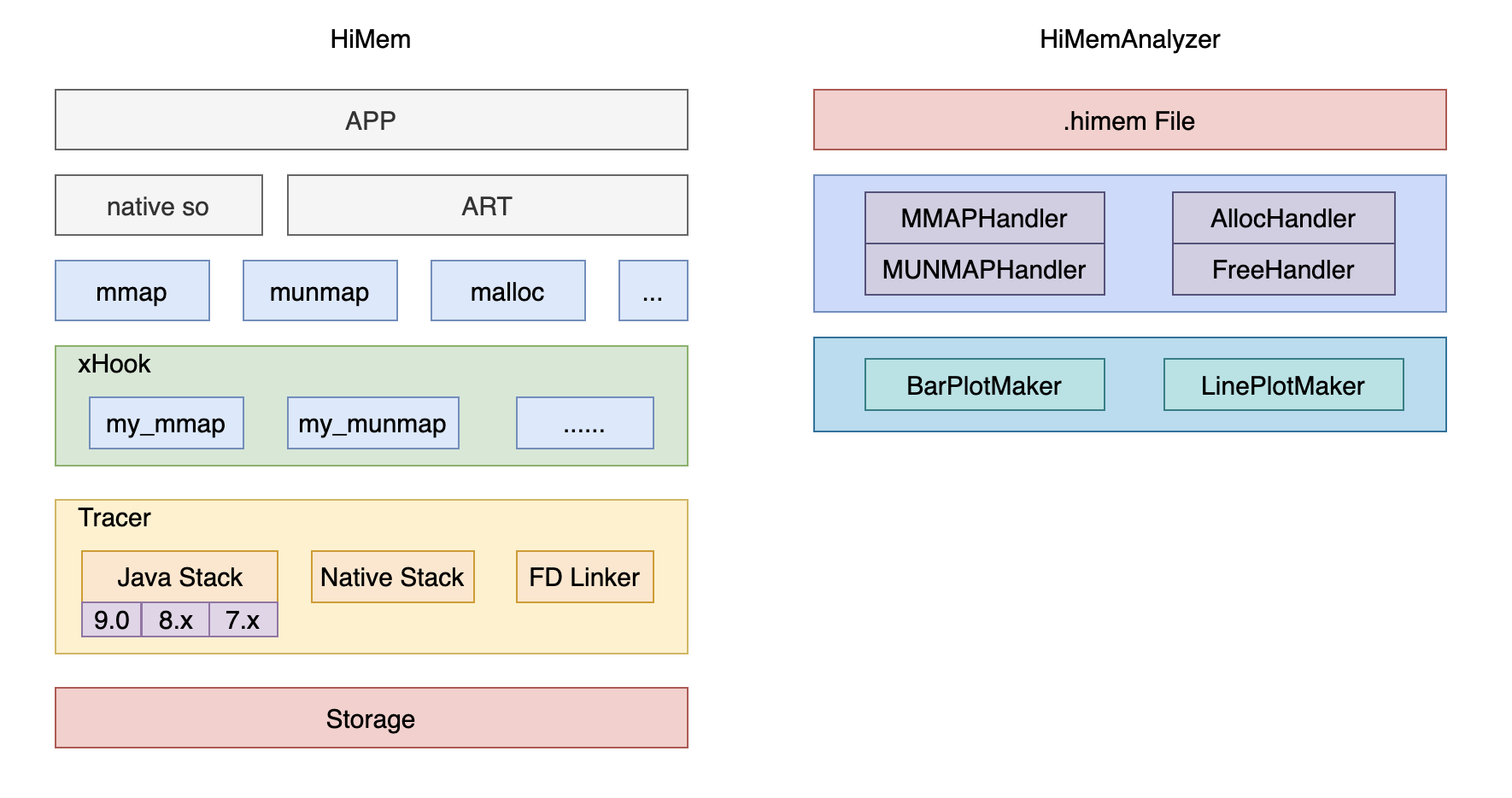The height and width of the screenshot is (798, 1512).
Task: Switch to the HiMem diagram title
Action: pyautogui.click(x=370, y=38)
